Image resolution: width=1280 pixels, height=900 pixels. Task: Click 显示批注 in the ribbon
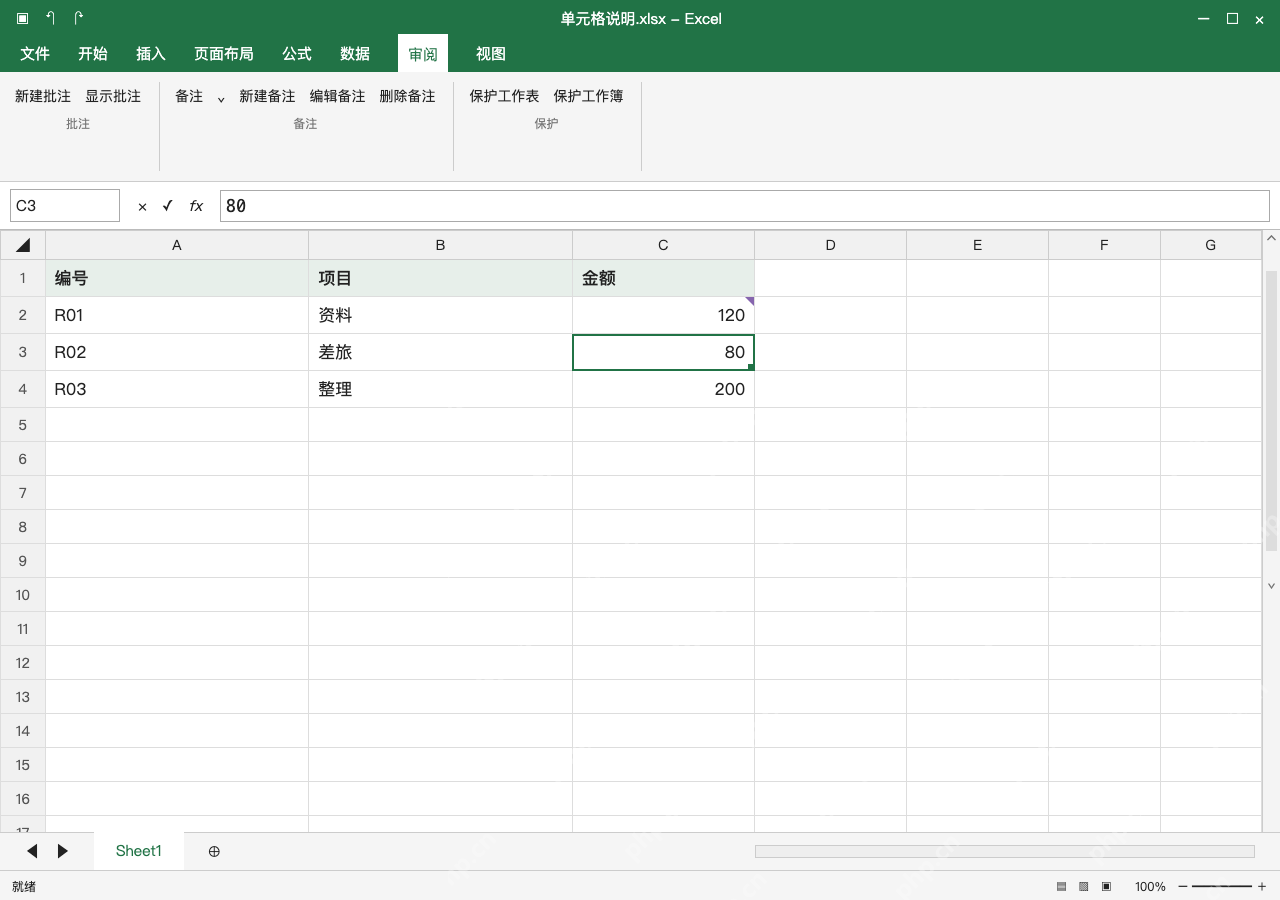click(x=113, y=96)
